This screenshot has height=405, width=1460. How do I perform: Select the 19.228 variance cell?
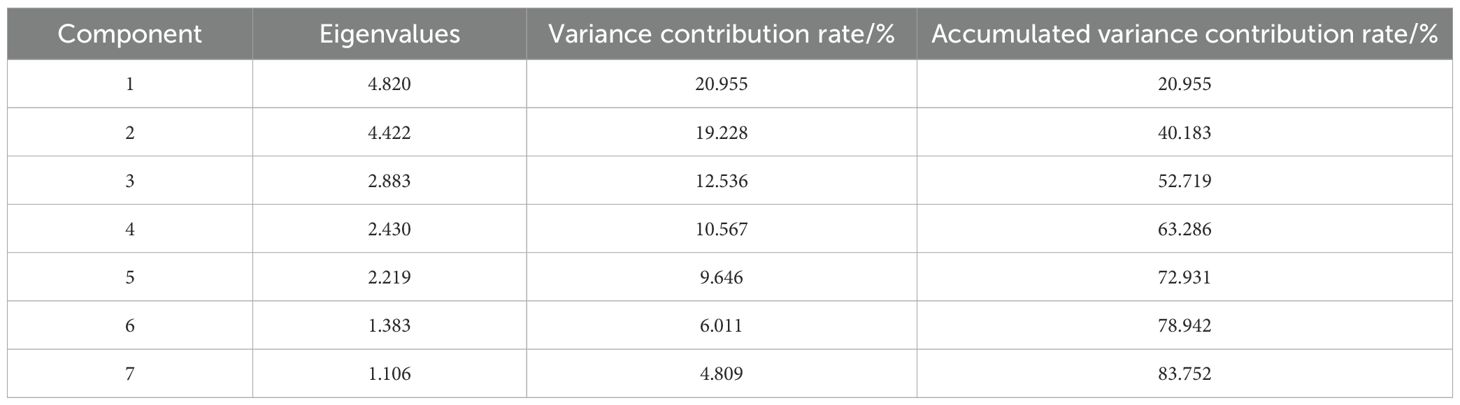721,132
